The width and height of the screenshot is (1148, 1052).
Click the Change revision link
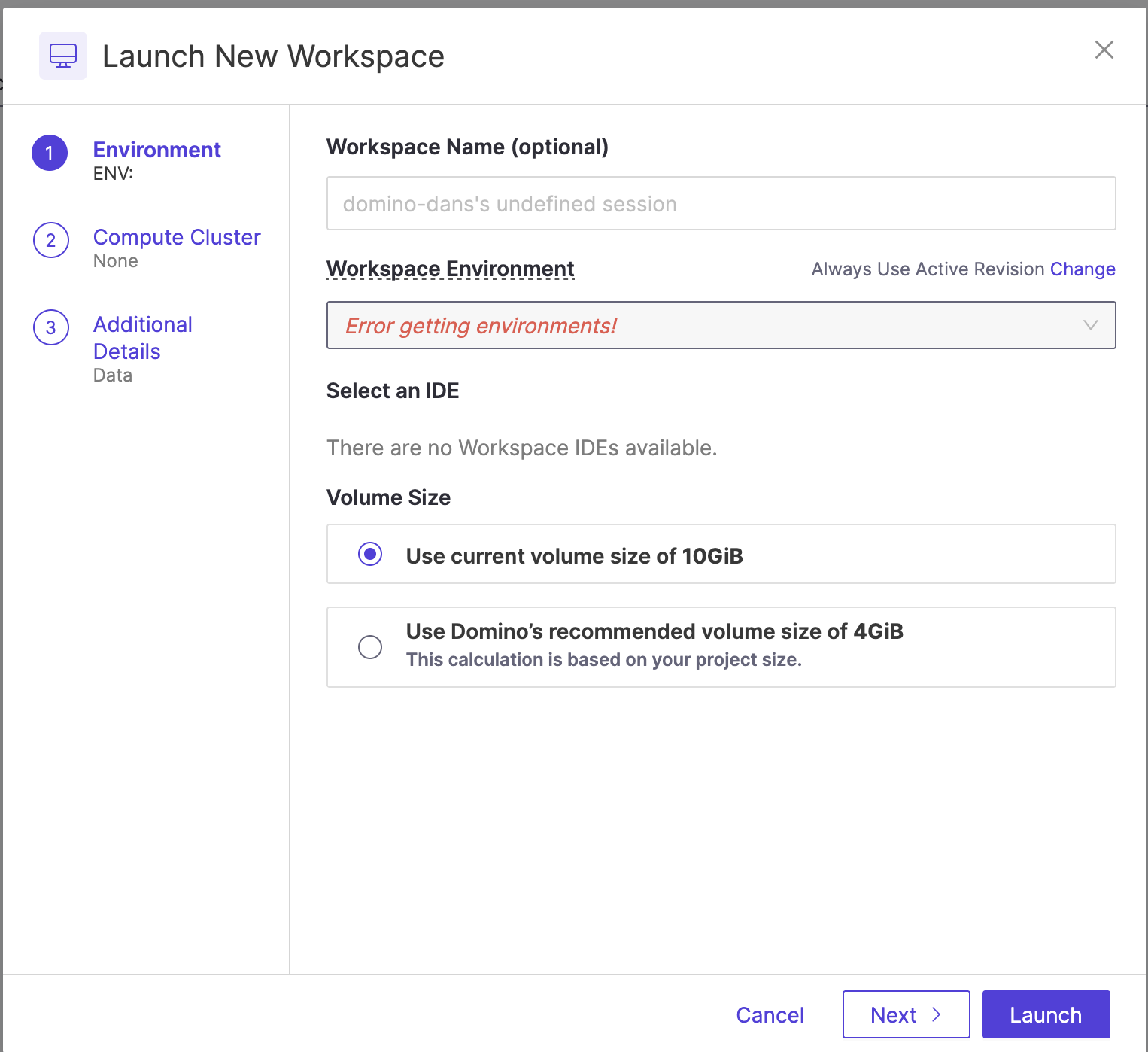click(1083, 269)
